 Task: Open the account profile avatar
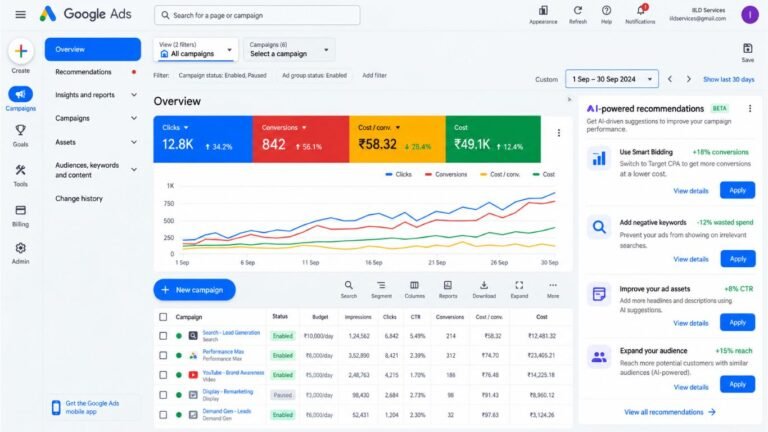[x=749, y=15]
